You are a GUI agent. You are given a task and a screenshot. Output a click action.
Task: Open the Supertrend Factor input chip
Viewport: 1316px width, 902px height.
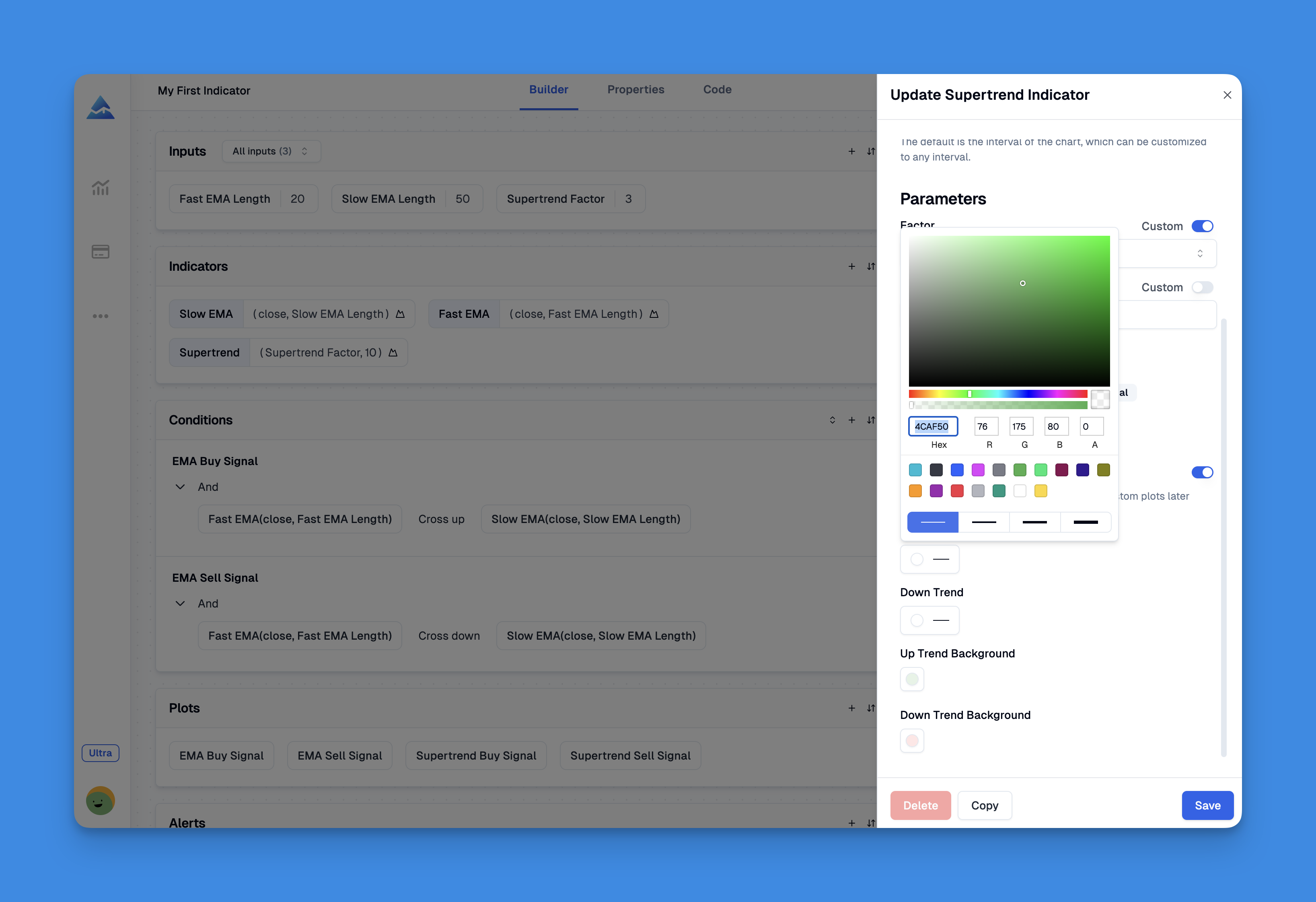point(571,199)
